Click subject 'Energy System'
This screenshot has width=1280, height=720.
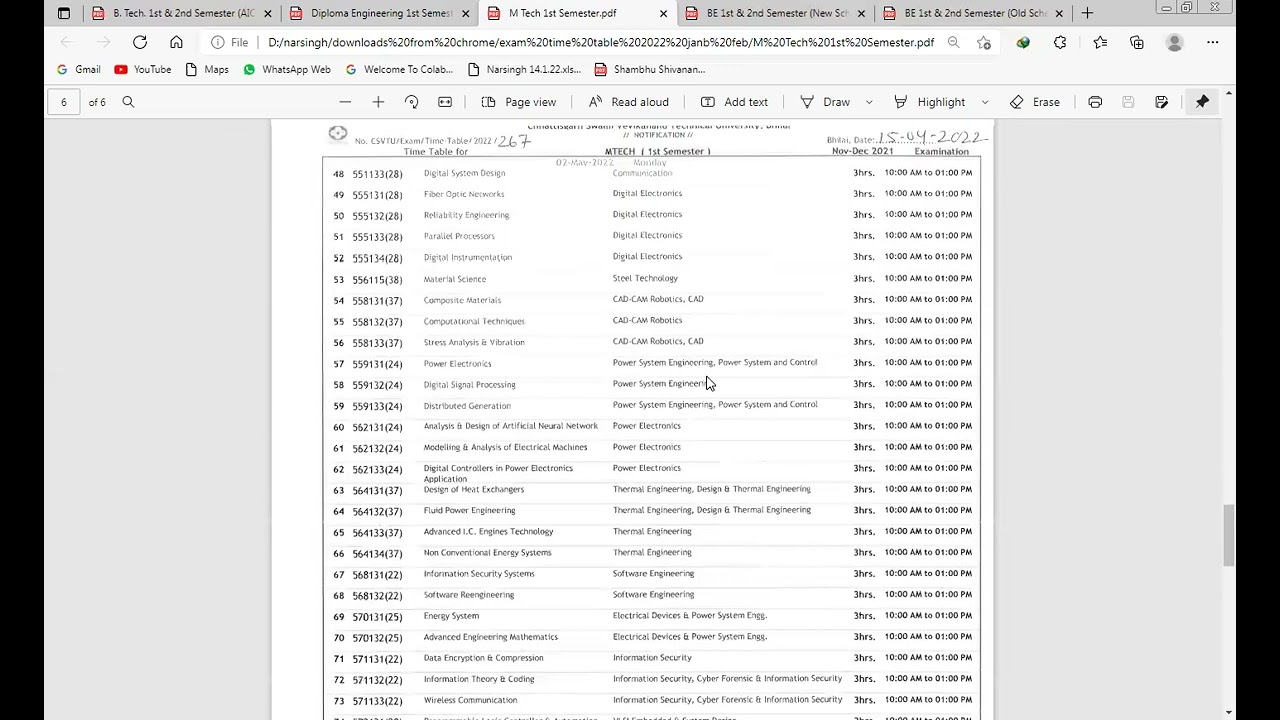pos(451,616)
